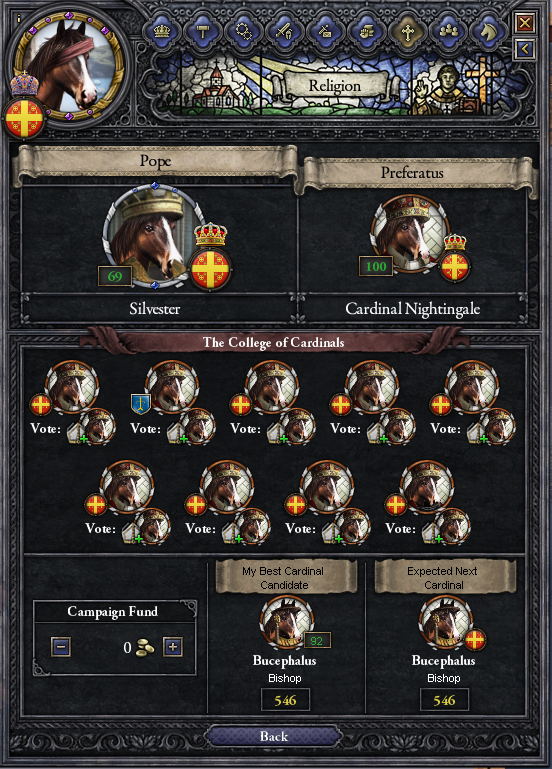Click the blue shield cardinal's portrait

(172, 387)
